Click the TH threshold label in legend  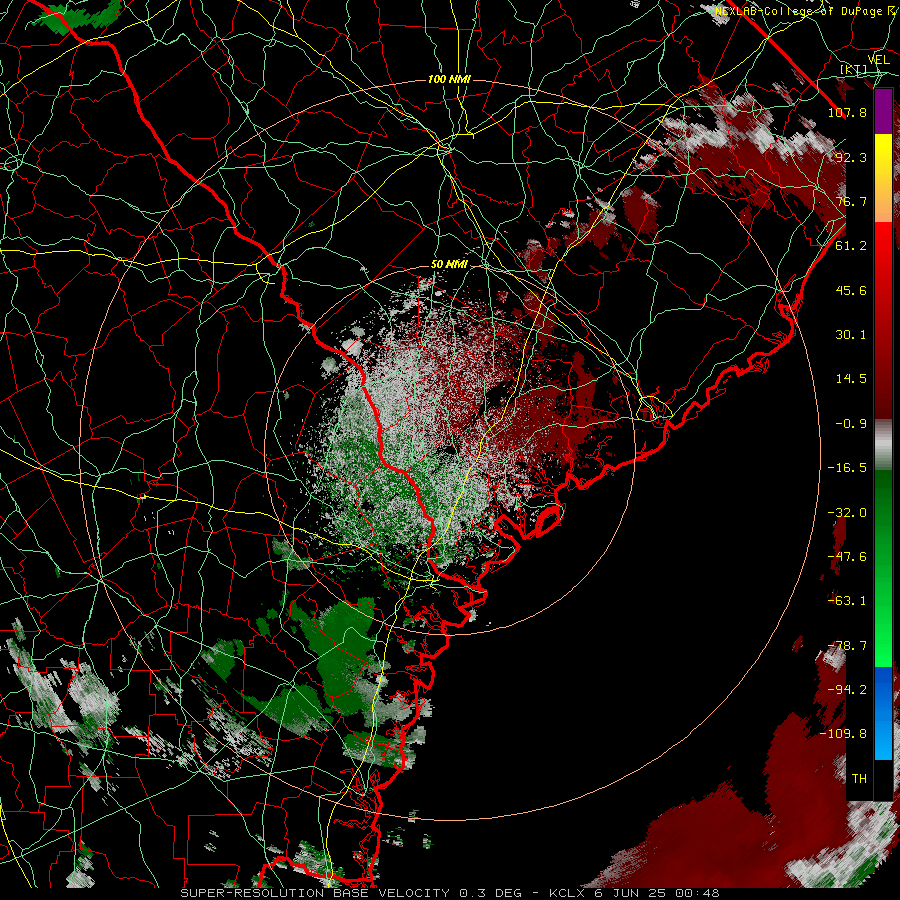coord(859,779)
